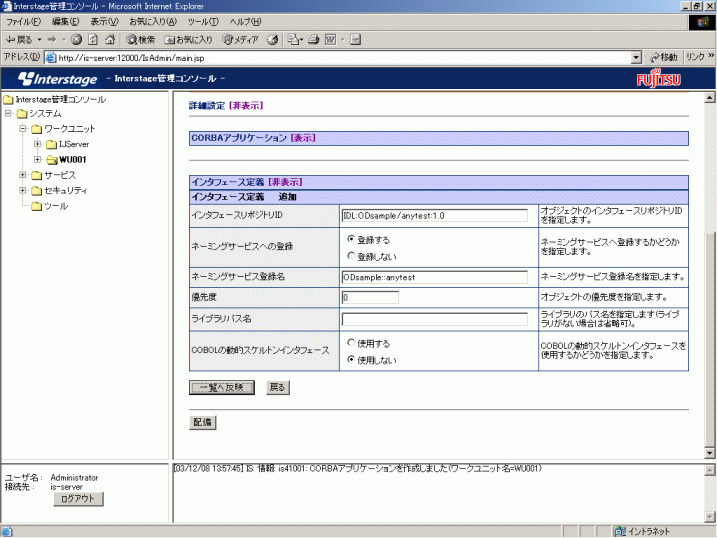
Task: Click the Refresh page icon
Action: click(x=93, y=40)
